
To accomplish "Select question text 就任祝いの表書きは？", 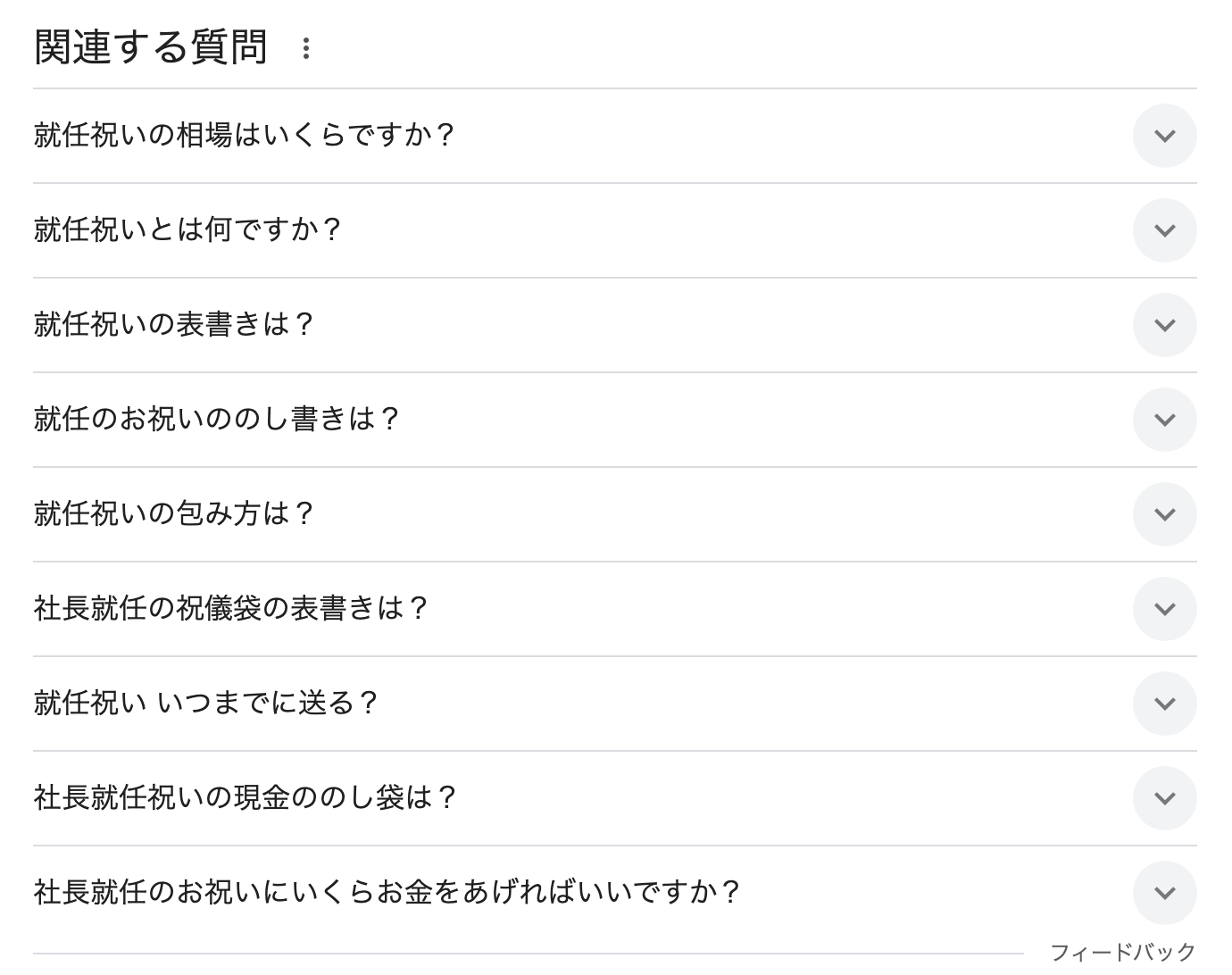I will pyautogui.click(x=175, y=325).
